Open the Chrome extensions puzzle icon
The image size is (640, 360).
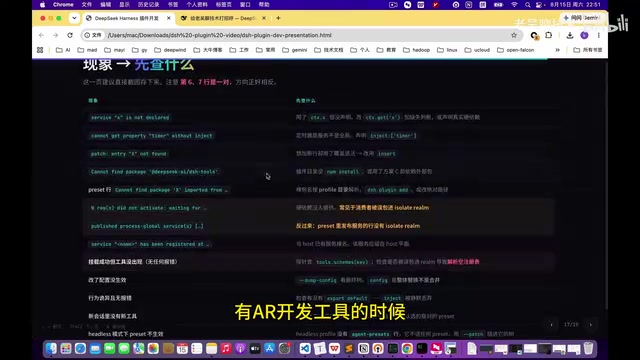549,35
